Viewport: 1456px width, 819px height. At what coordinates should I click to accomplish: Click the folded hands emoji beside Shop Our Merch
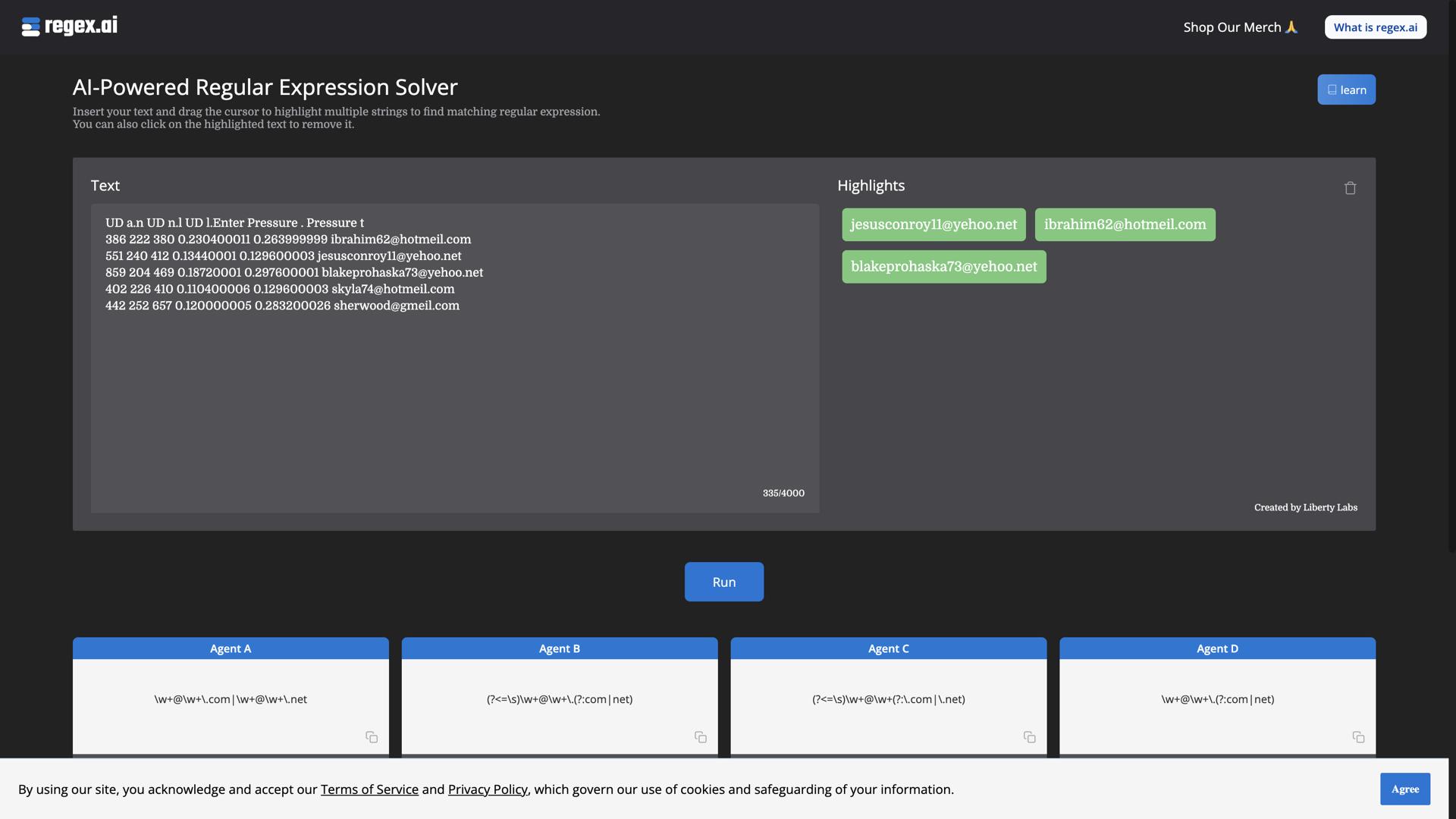(x=1291, y=27)
